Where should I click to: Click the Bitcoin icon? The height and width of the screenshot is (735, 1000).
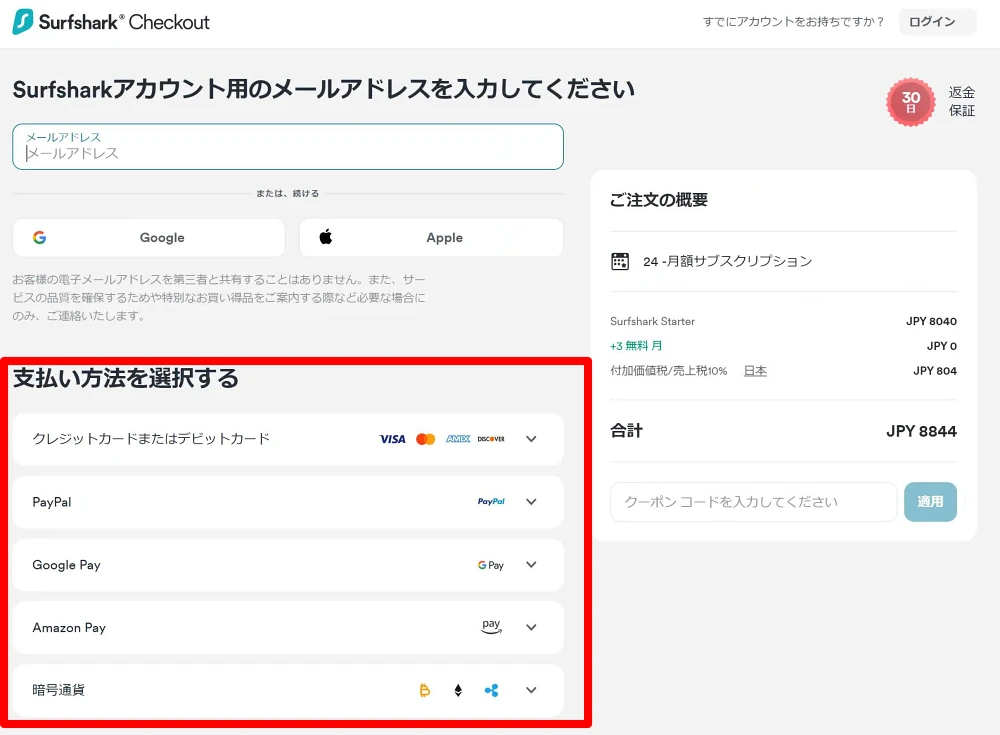[x=425, y=690]
